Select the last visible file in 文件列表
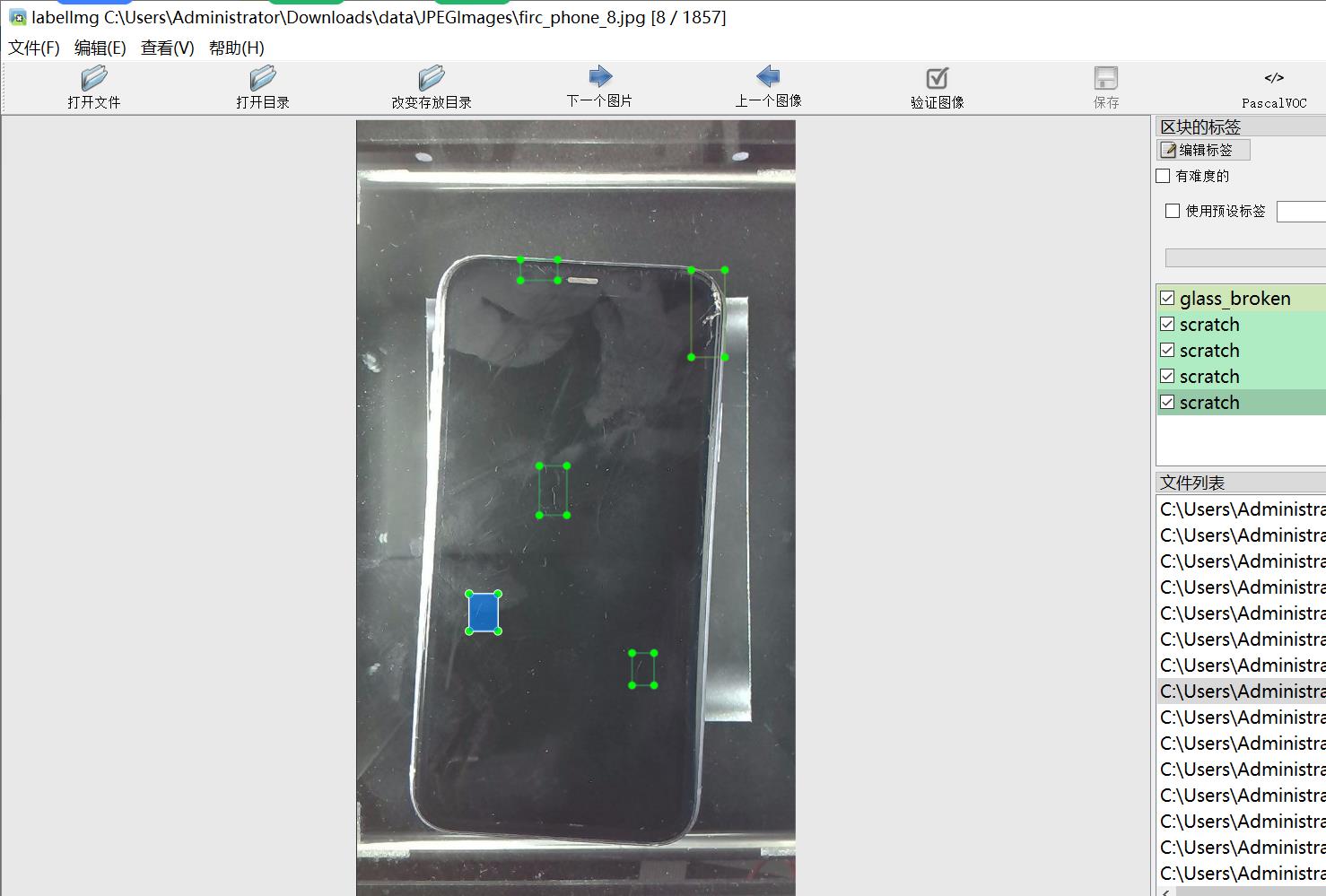 tap(1241, 874)
